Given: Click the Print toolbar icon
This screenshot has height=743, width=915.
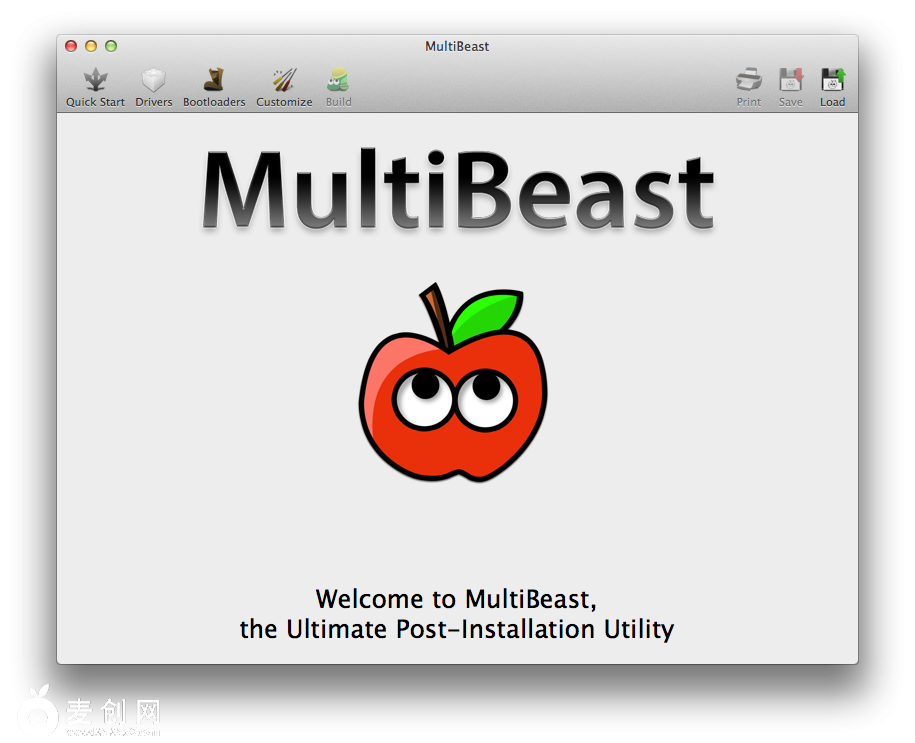Looking at the screenshot, I should pyautogui.click(x=748, y=85).
